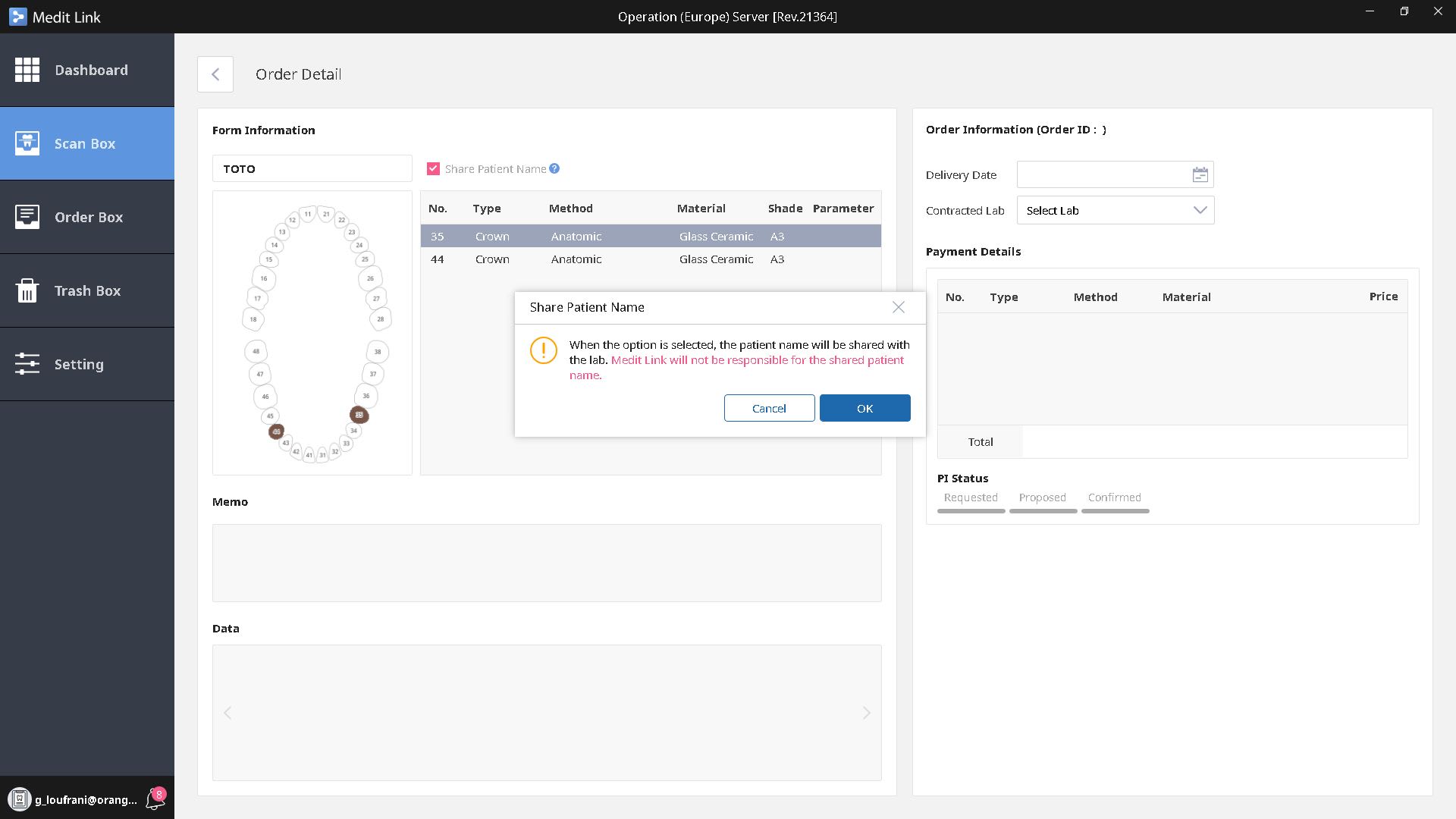The height and width of the screenshot is (819, 1456).
Task: Switch to the Scan Box section
Action: (87, 143)
